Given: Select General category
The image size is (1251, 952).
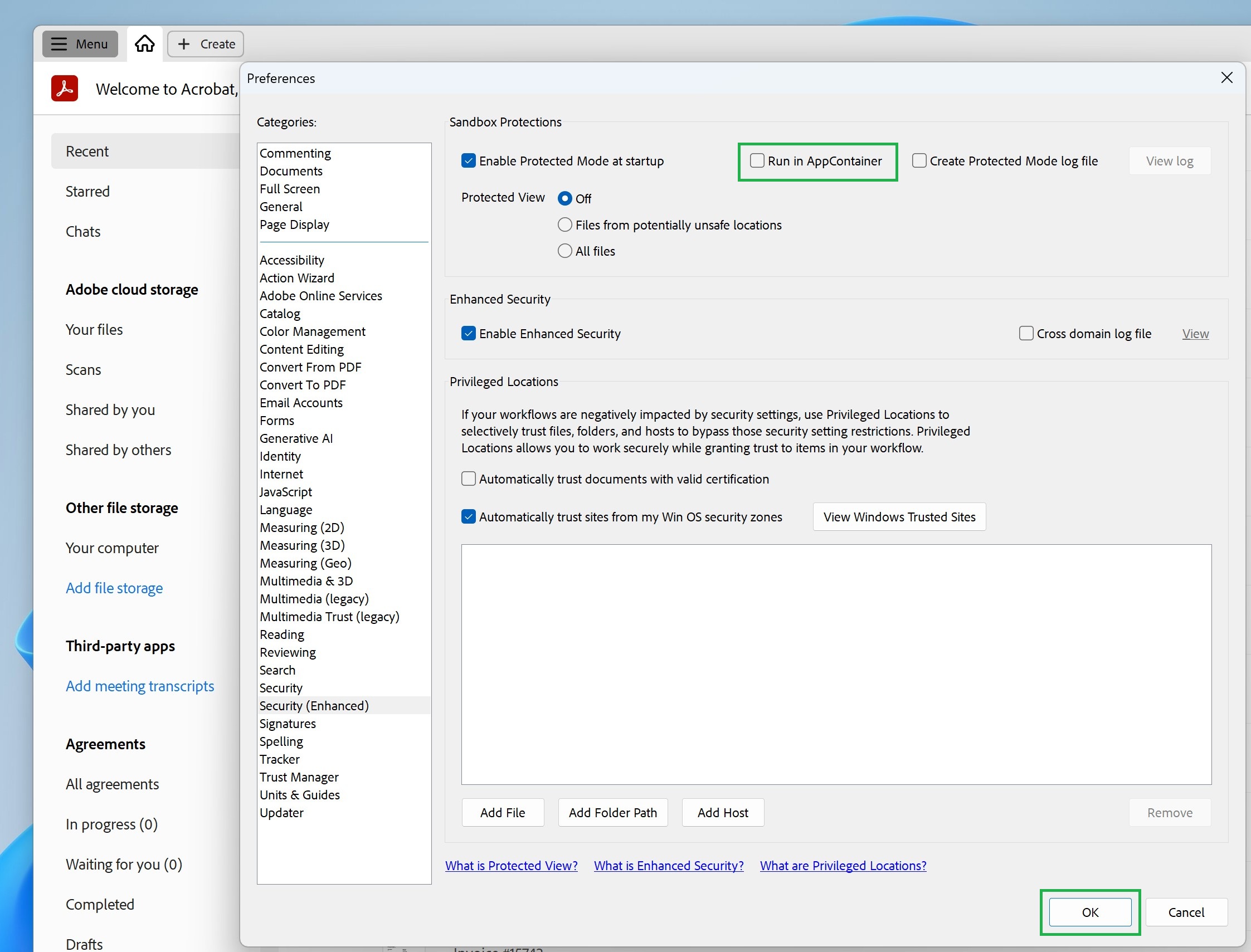Looking at the screenshot, I should tap(344, 207).
